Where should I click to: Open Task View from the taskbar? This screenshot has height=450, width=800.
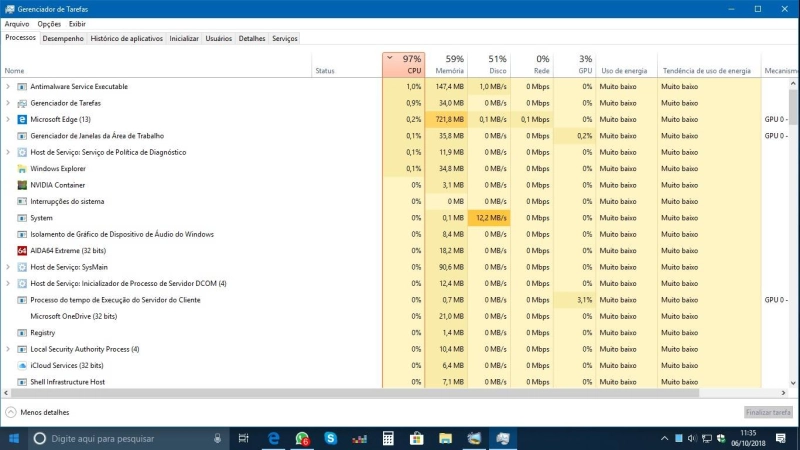point(244,438)
